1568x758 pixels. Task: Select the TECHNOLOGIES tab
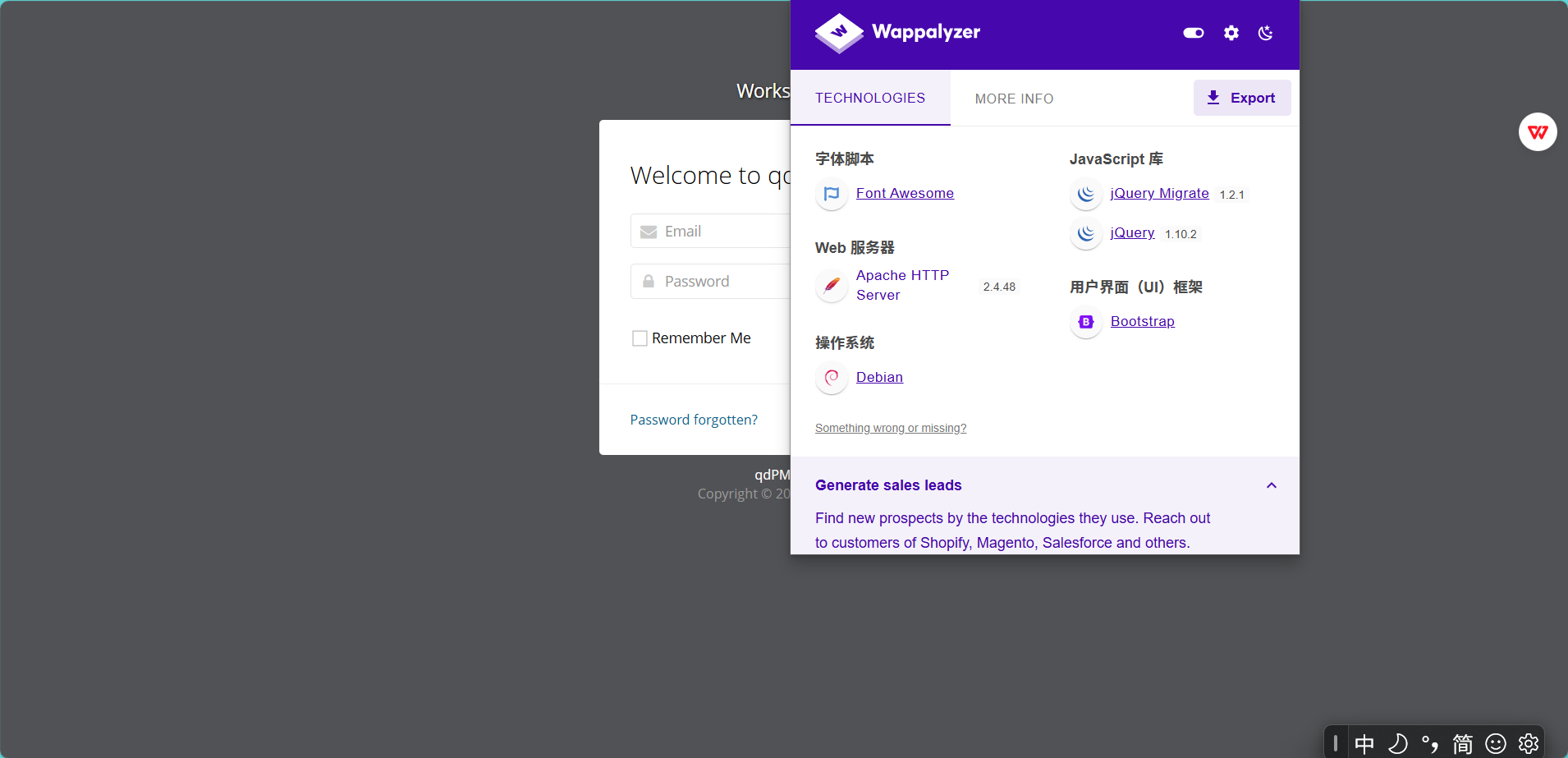coord(870,98)
